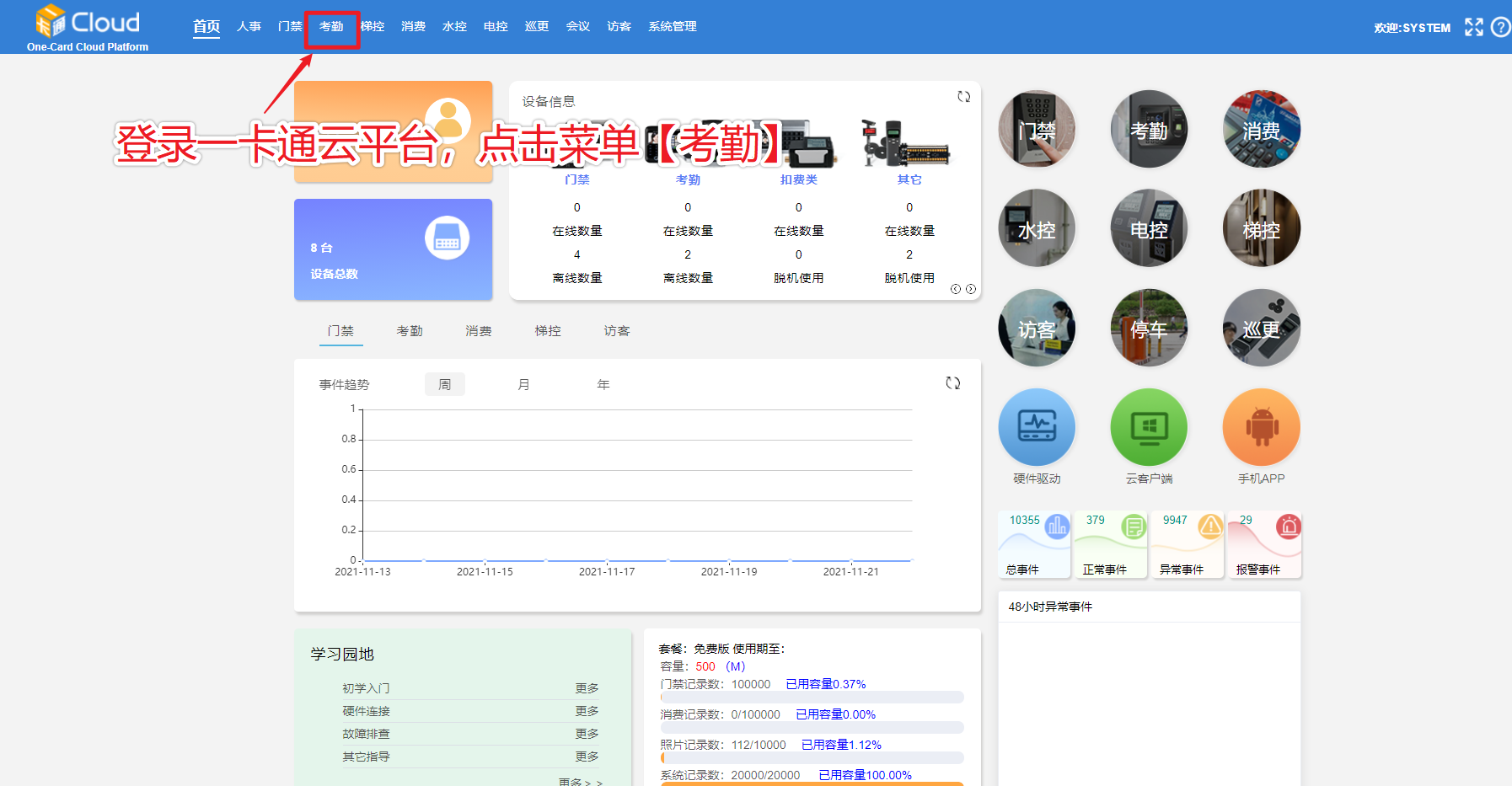Open the 停车 parking module icon
Image resolution: width=1512 pixels, height=786 pixels.
tap(1149, 328)
